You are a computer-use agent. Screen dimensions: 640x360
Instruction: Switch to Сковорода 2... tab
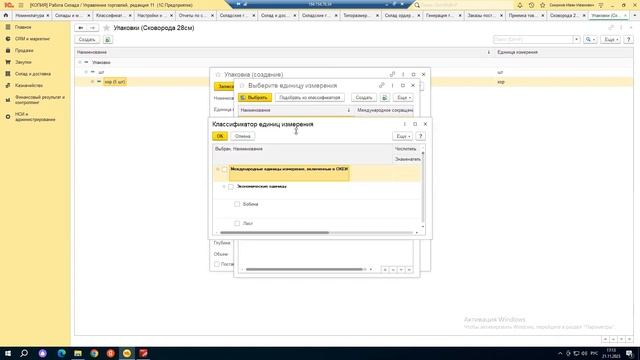click(x=562, y=15)
